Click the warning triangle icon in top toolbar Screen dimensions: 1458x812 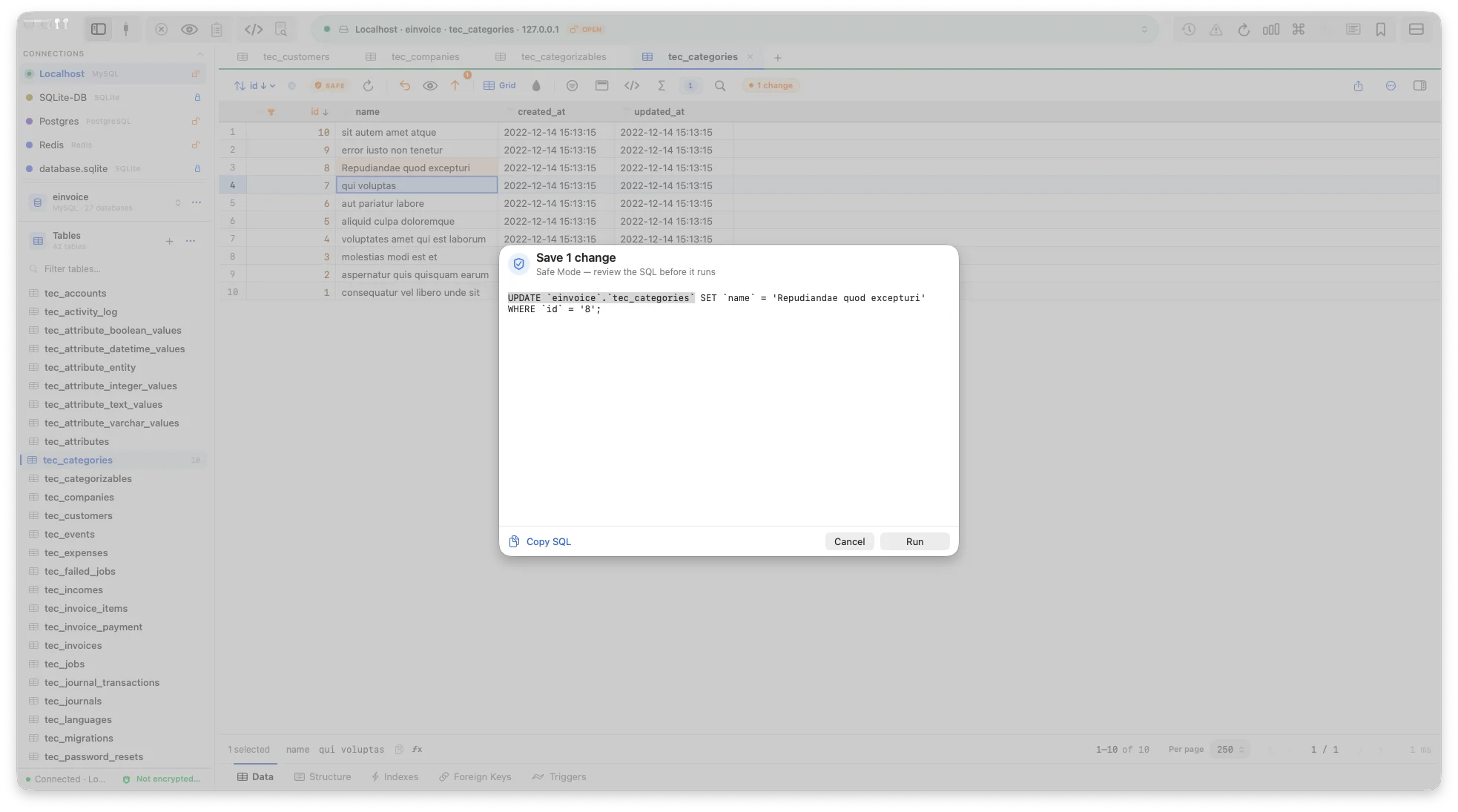click(x=1216, y=29)
